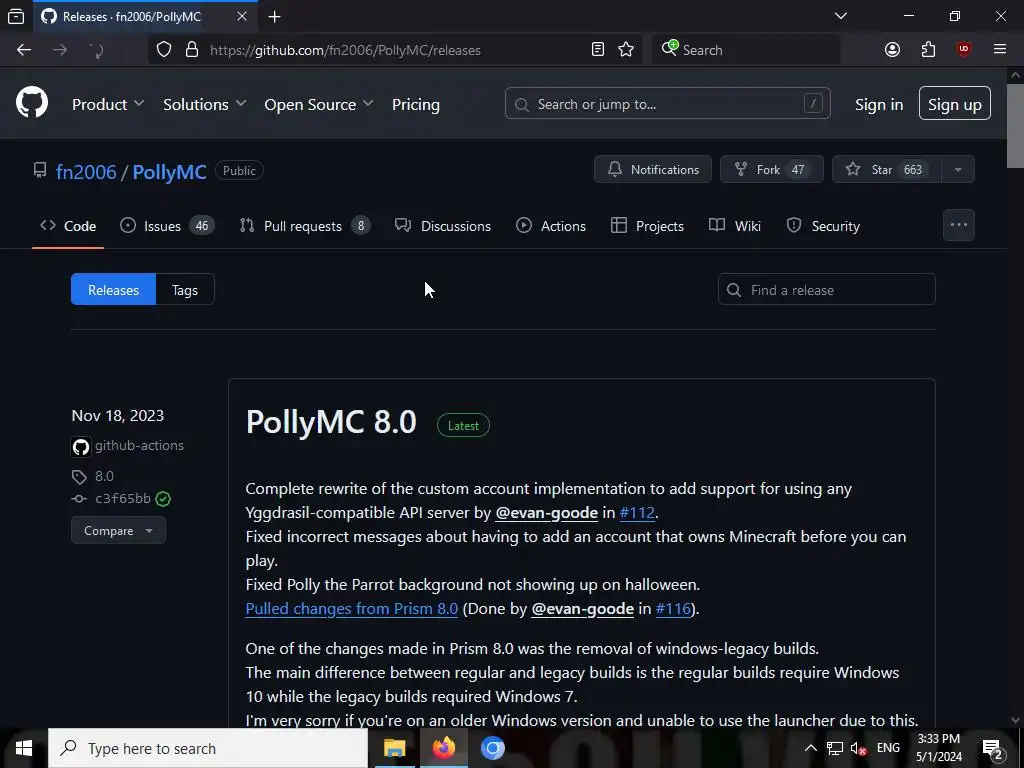Switch to the Security tab
The height and width of the screenshot is (768, 1024).
point(823,226)
